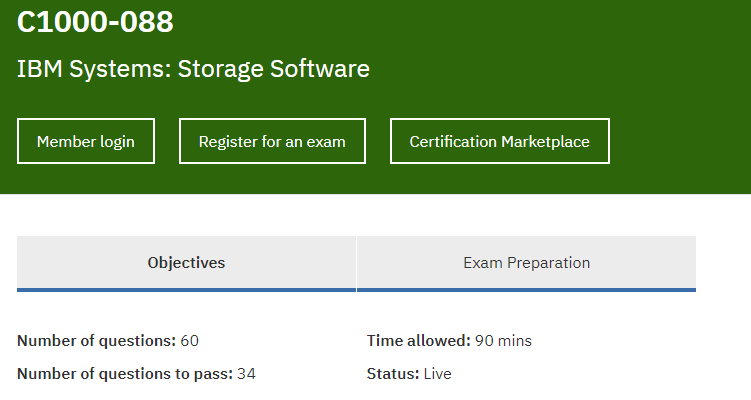Select the Number of questions to pass: 34 text
This screenshot has width=751, height=400.
pyautogui.click(x=136, y=374)
